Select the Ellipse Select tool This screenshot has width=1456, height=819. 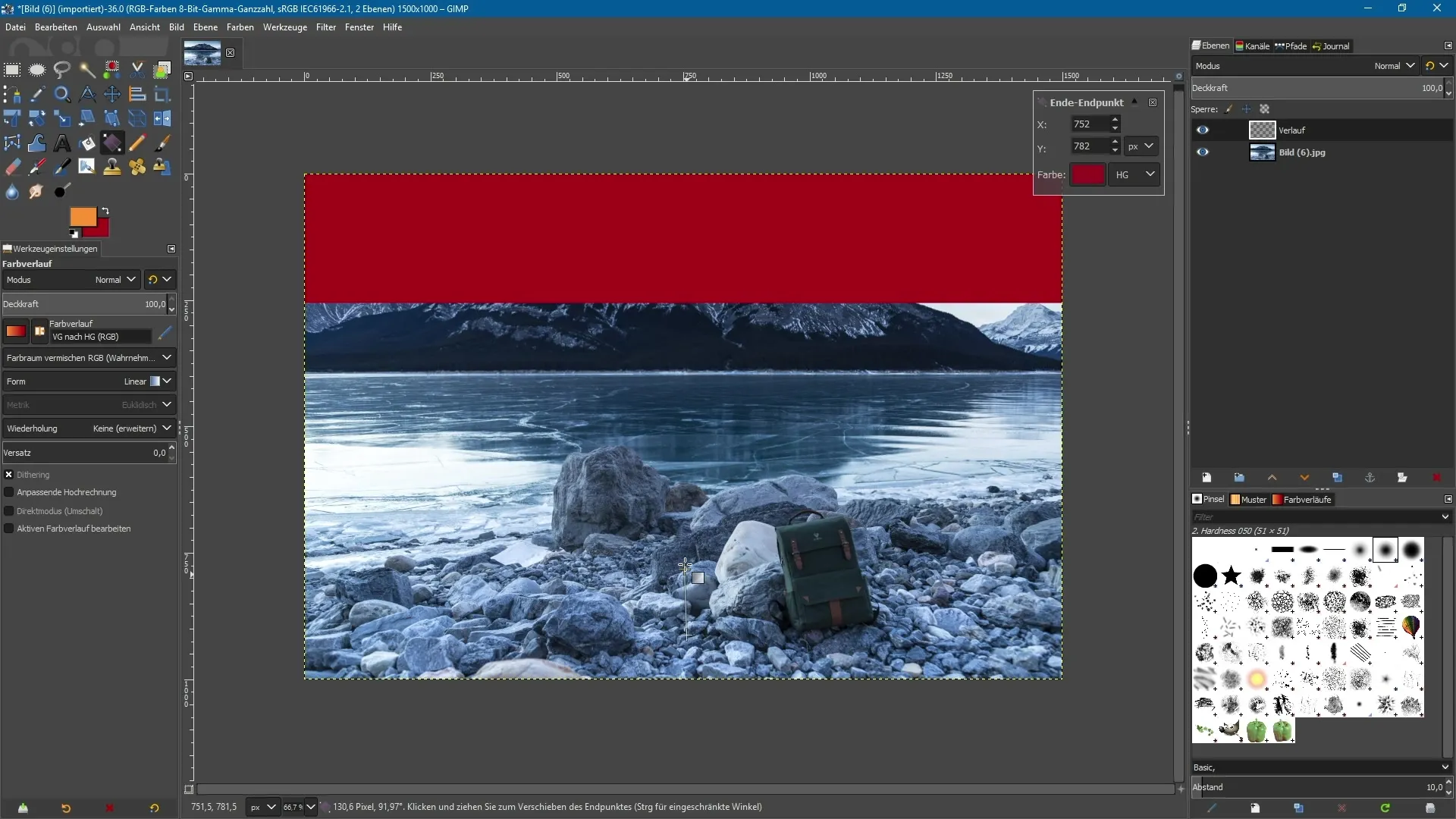37,70
